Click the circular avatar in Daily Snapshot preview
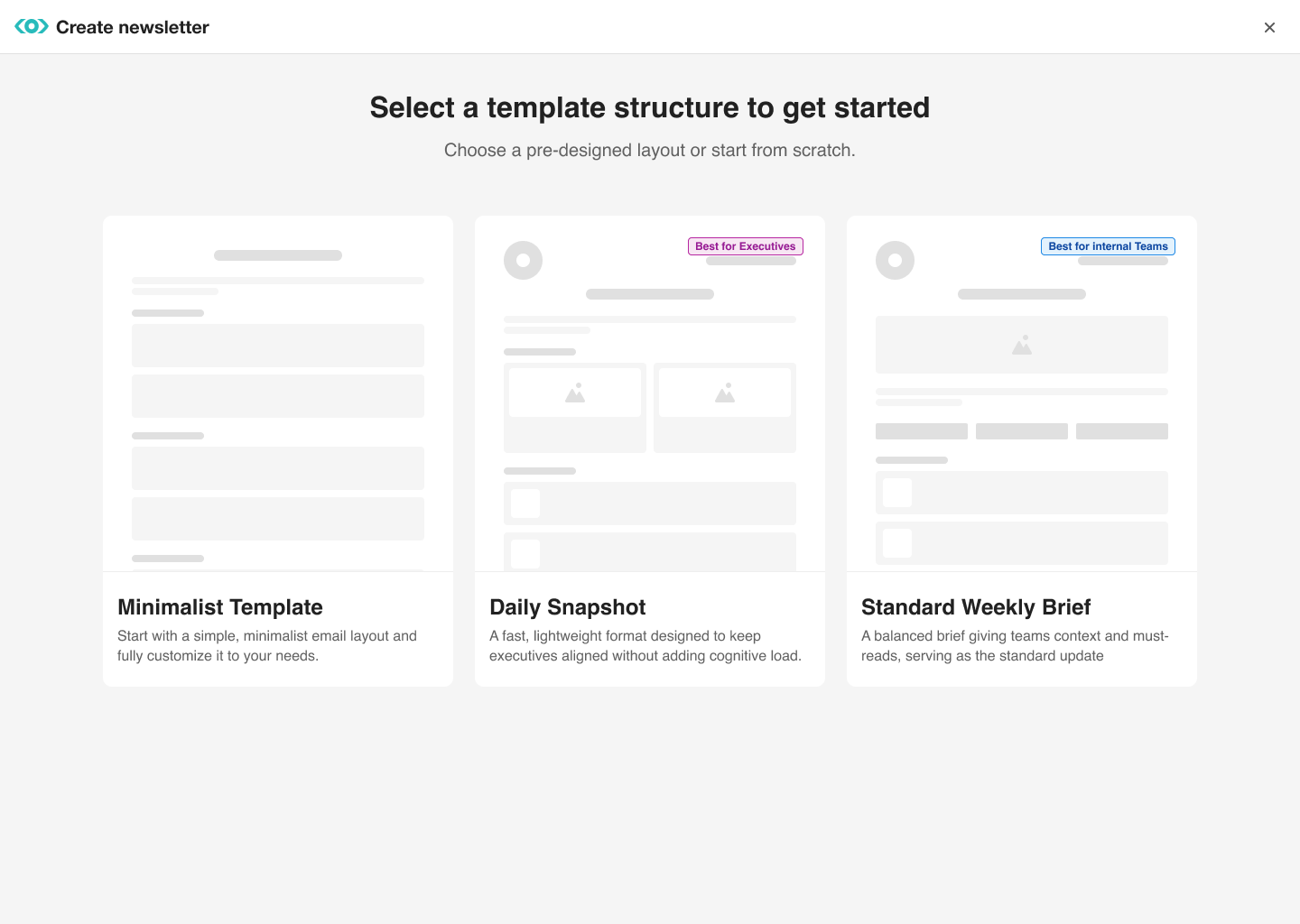This screenshot has height=924, width=1300. [523, 260]
